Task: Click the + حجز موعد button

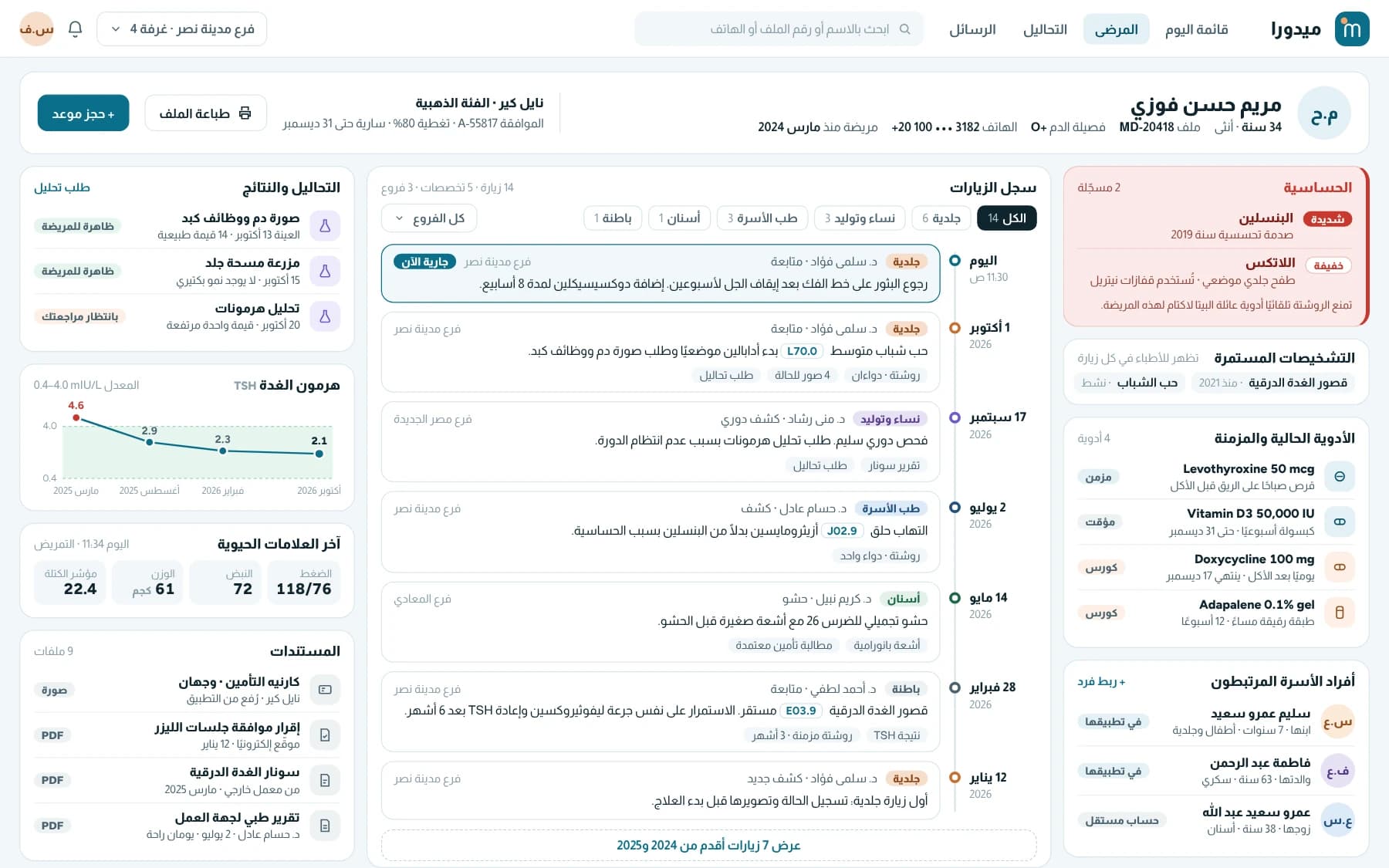Action: point(83,113)
